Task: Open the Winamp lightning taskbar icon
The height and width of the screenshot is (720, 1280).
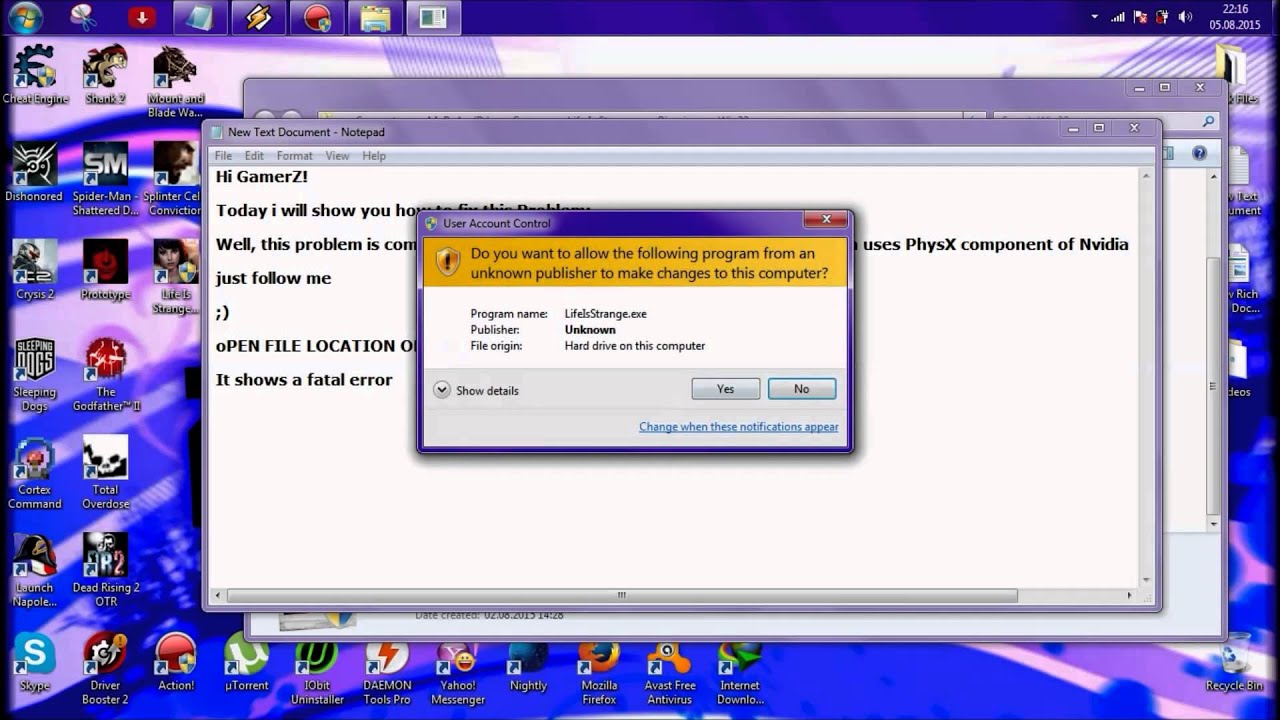Action: tap(258, 17)
